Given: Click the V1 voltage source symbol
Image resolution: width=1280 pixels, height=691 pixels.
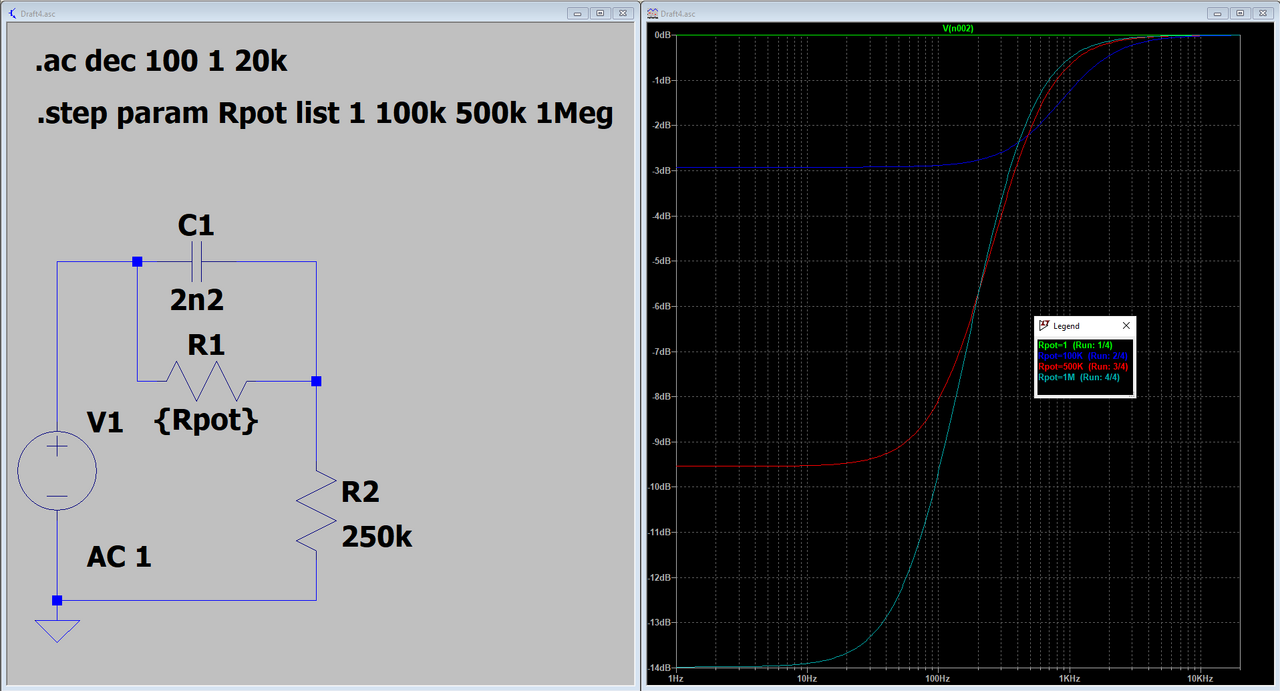Looking at the screenshot, I should point(57,472).
